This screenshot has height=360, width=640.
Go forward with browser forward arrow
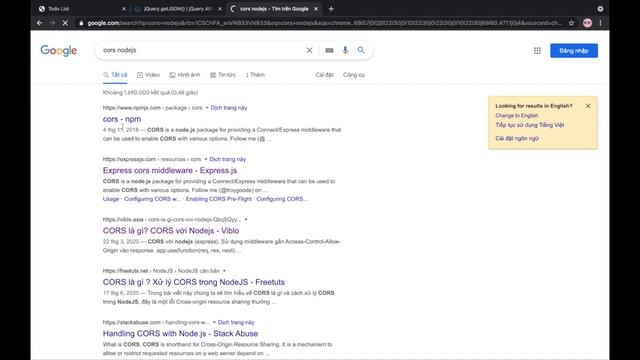tap(52, 23)
